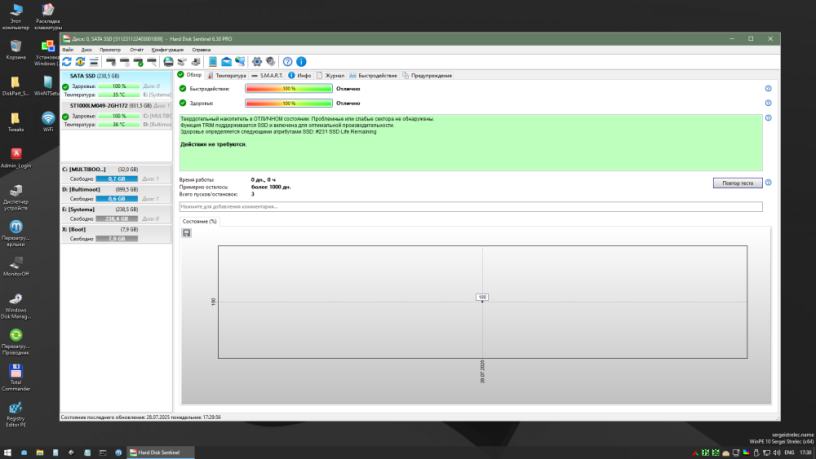Viewport: 816px width, 459px height.
Task: Click the refresh icon with yellow warning sign
Action: click(80, 62)
